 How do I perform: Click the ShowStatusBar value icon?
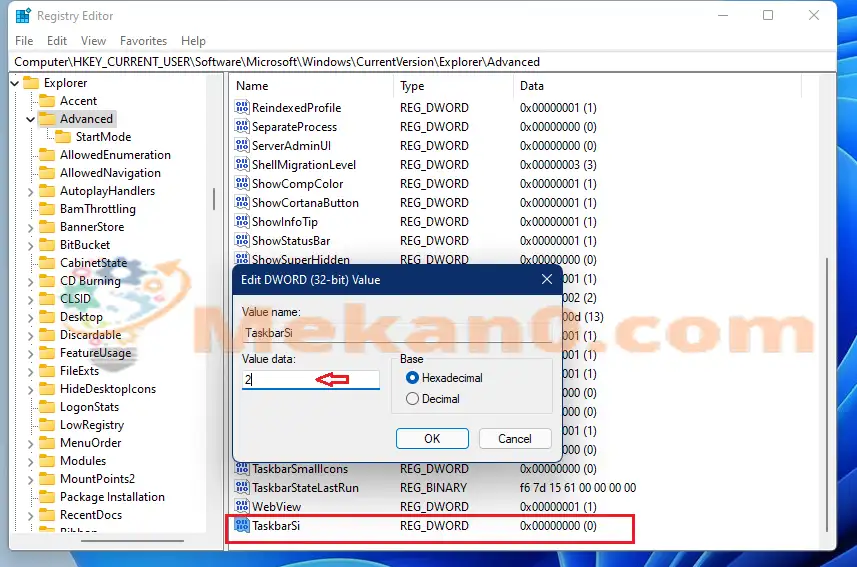point(242,240)
